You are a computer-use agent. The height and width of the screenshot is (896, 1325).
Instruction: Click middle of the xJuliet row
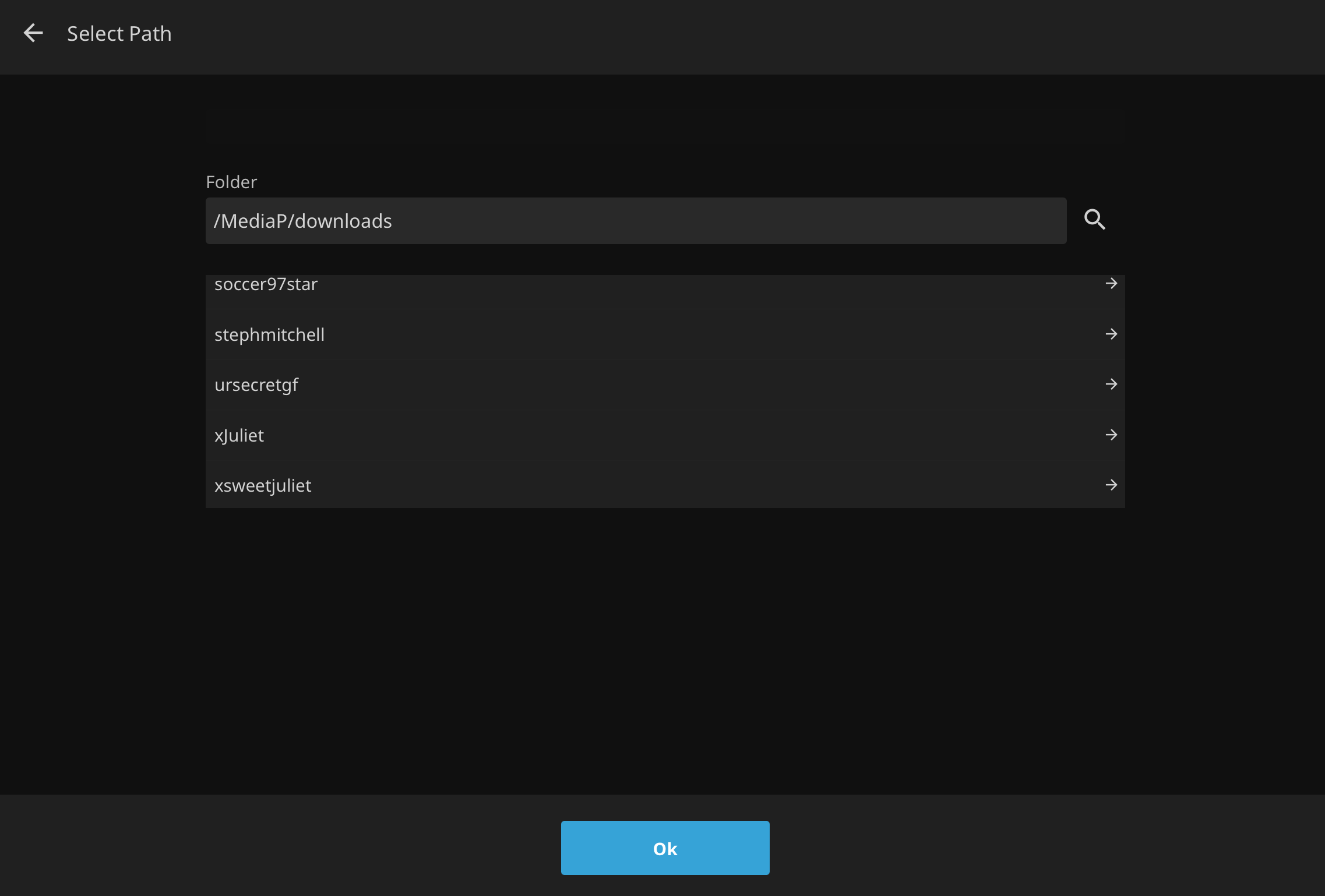pyautogui.click(x=665, y=435)
